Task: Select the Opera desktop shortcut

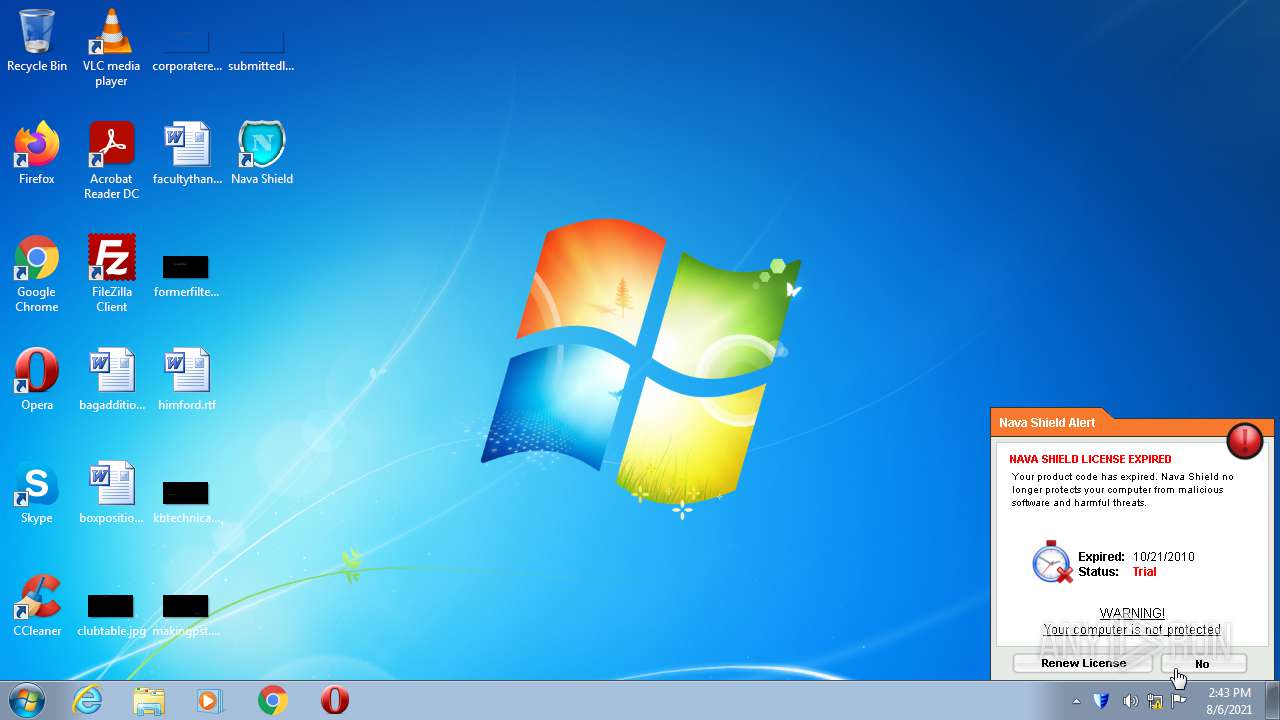Action: click(x=37, y=379)
